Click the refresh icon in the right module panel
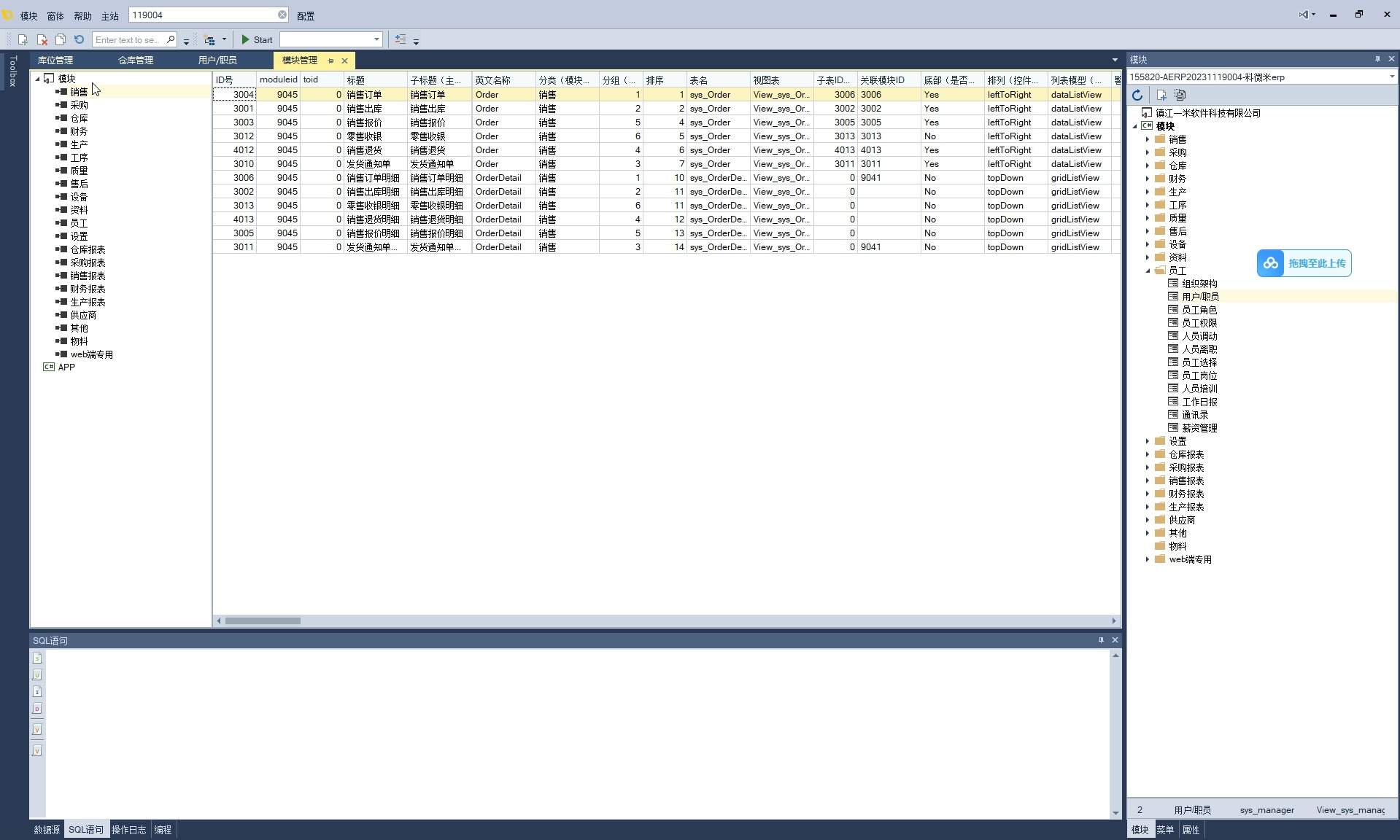The image size is (1400, 840). pyautogui.click(x=1138, y=95)
